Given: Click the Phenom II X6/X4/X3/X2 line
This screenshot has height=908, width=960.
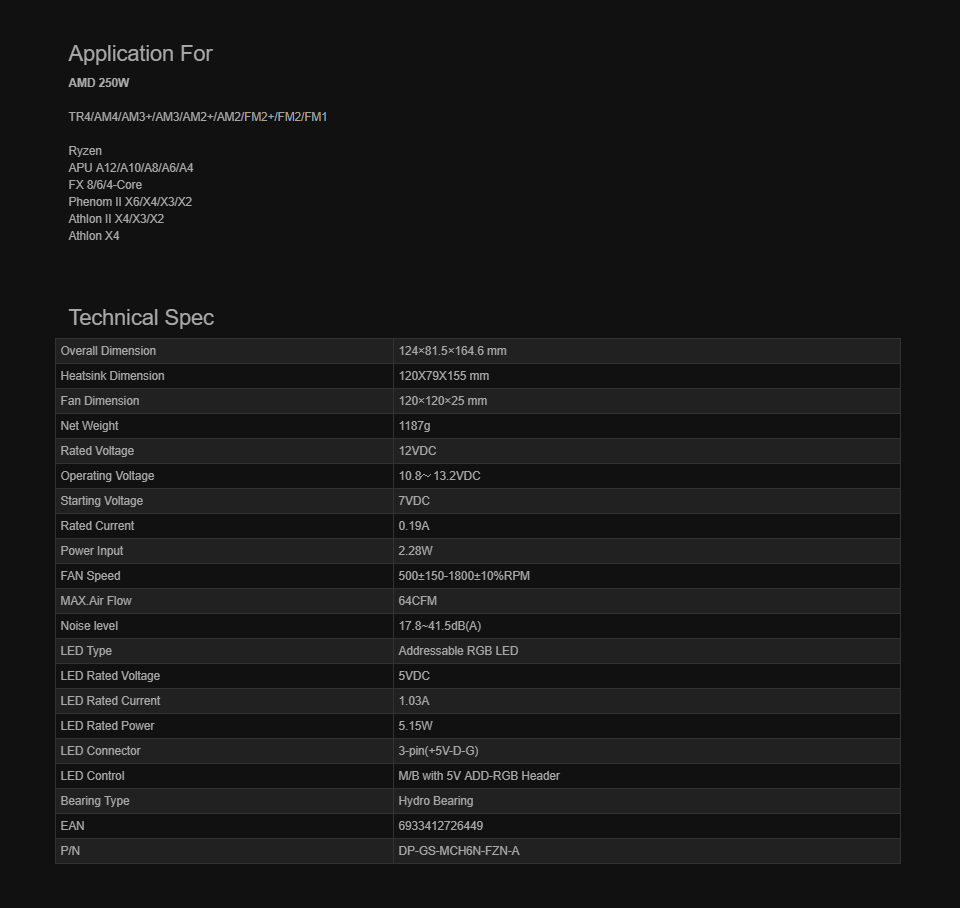Looking at the screenshot, I should coord(130,202).
